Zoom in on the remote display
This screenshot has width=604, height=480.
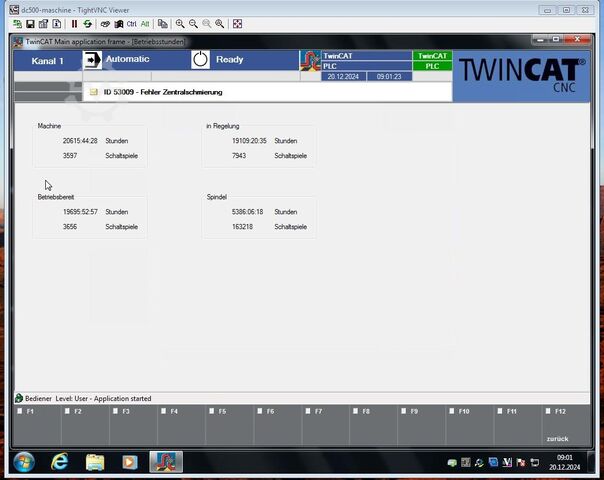pos(180,23)
